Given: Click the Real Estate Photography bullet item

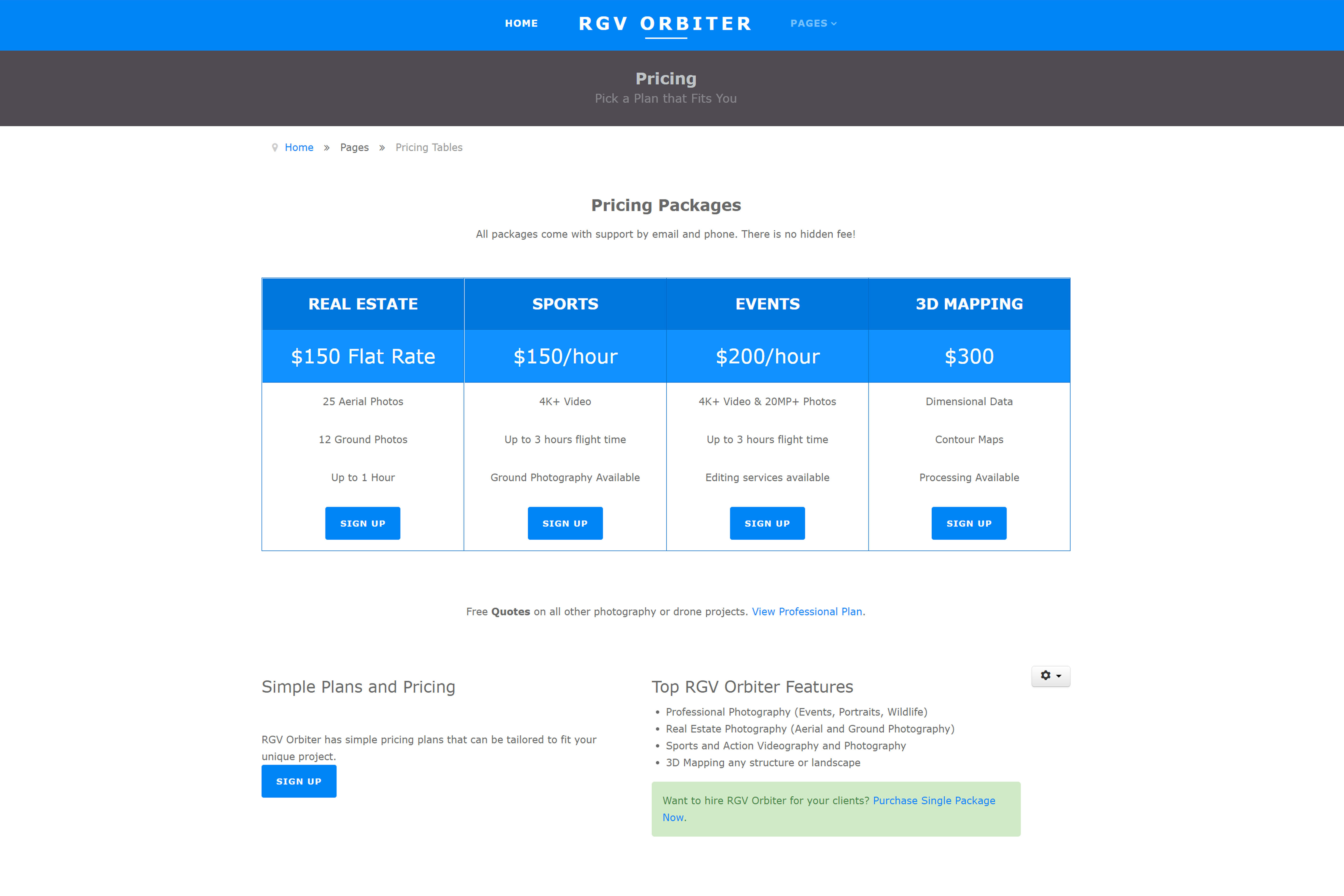Looking at the screenshot, I should click(x=810, y=729).
